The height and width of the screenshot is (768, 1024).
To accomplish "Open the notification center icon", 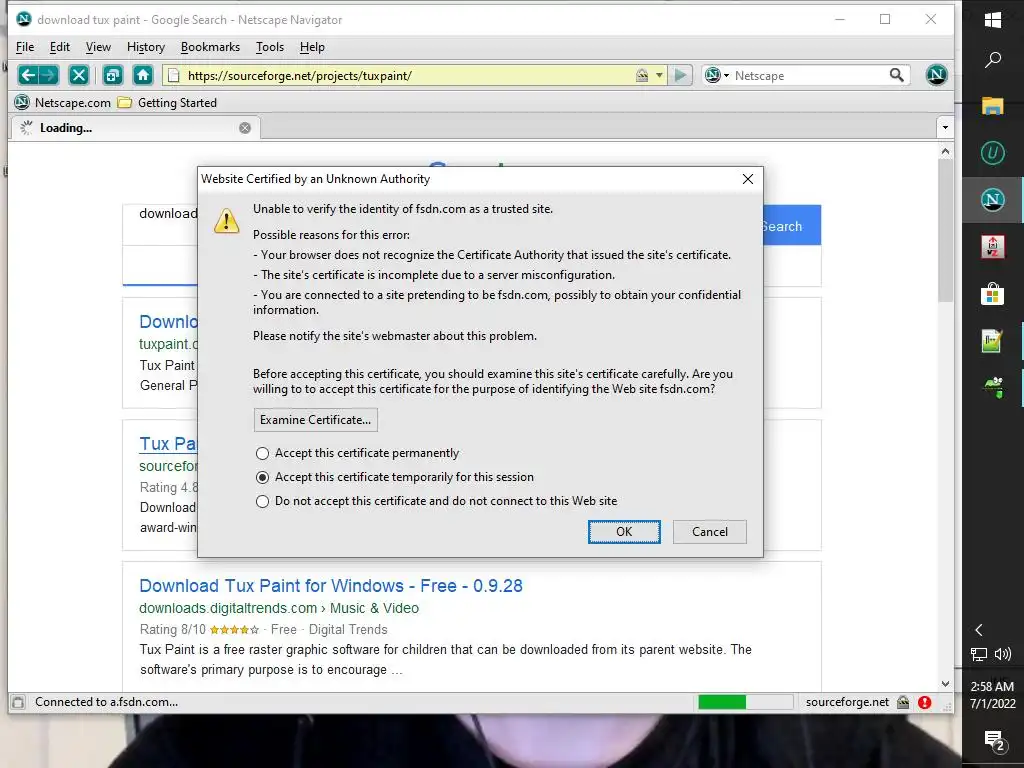I will [x=994, y=741].
